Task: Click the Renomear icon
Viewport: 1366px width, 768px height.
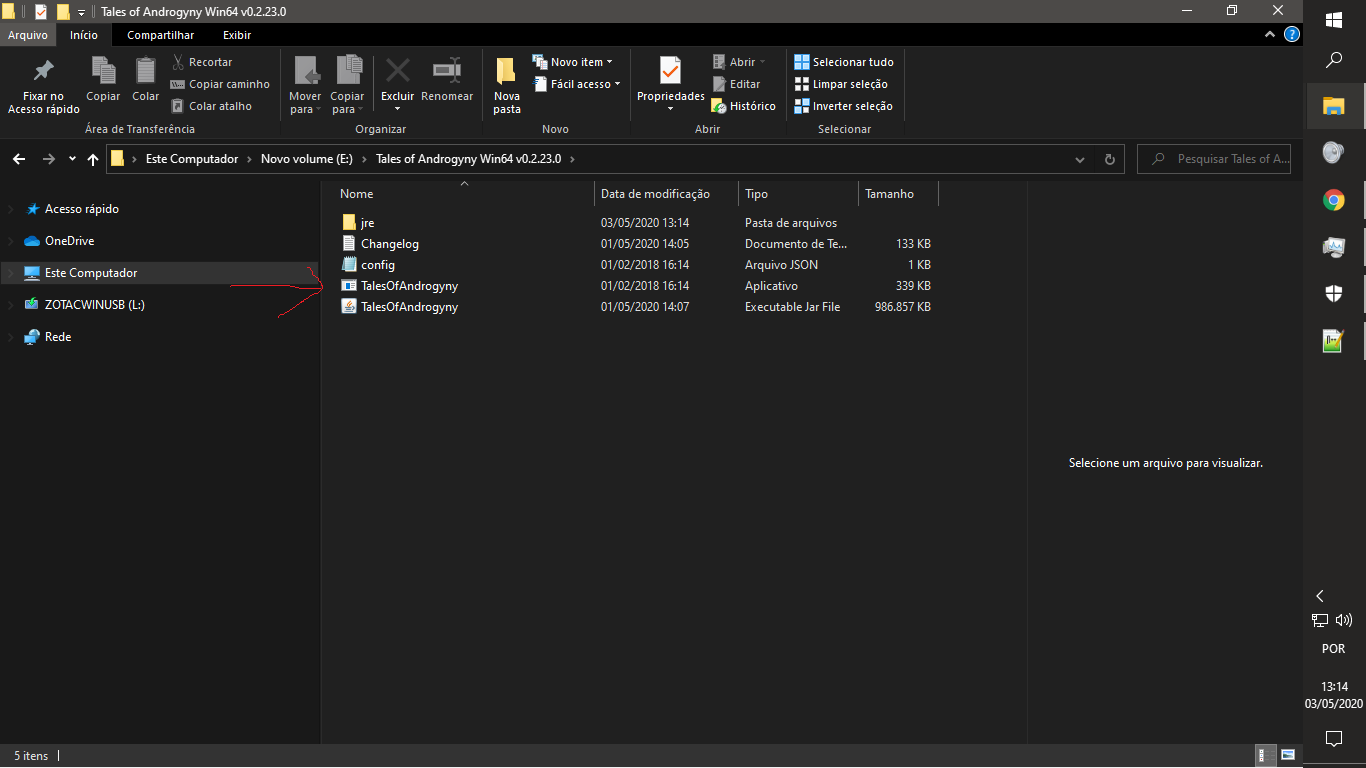Action: pyautogui.click(x=446, y=70)
